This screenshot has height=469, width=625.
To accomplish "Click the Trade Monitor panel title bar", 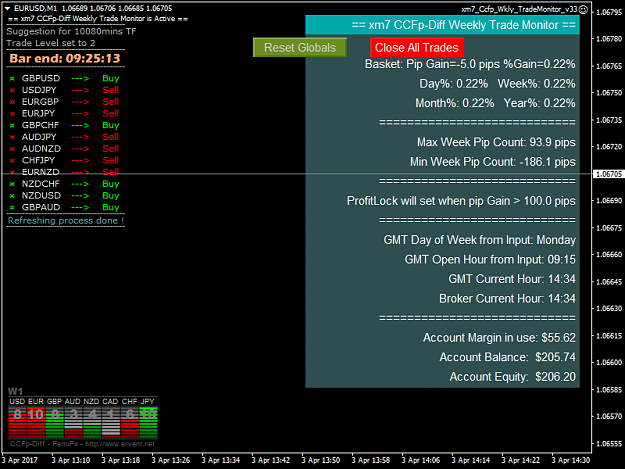I will (442, 25).
